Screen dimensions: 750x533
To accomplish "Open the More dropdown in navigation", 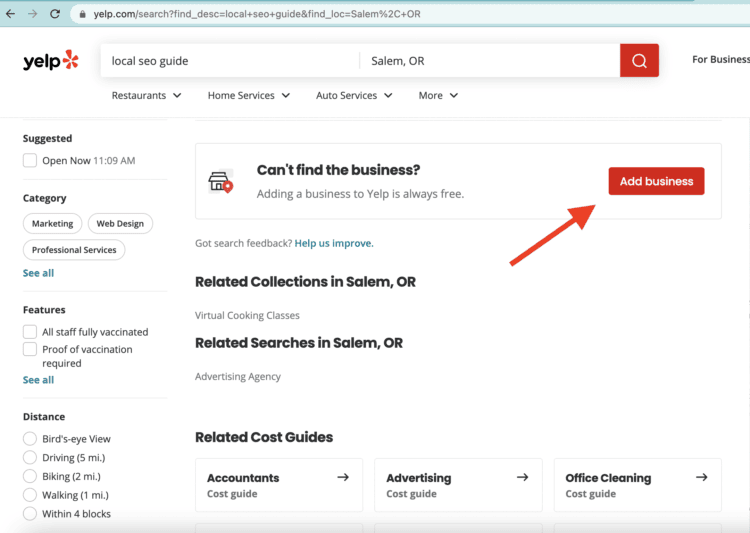I will coord(438,96).
